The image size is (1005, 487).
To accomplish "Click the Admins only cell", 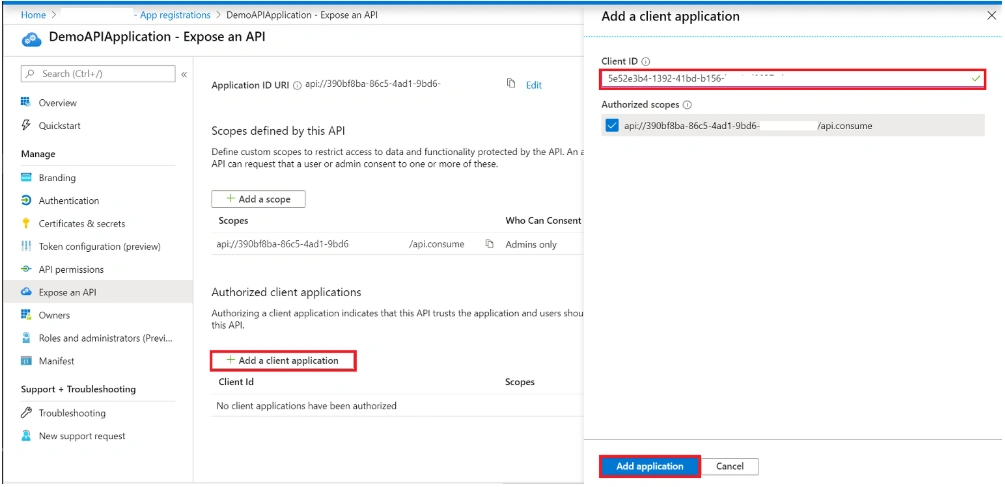I will pyautogui.click(x=531, y=244).
